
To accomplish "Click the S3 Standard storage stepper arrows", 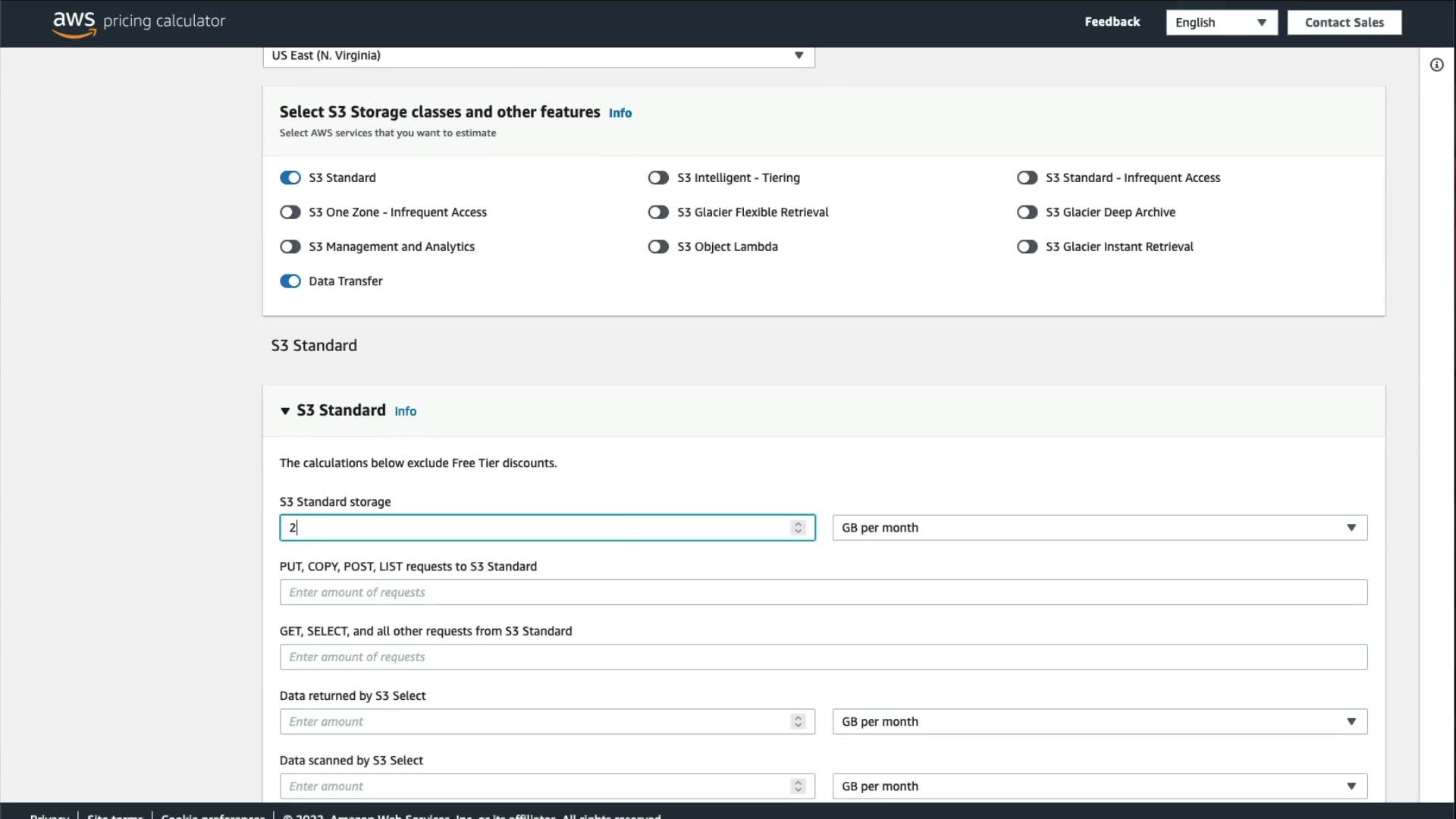I will pos(798,528).
